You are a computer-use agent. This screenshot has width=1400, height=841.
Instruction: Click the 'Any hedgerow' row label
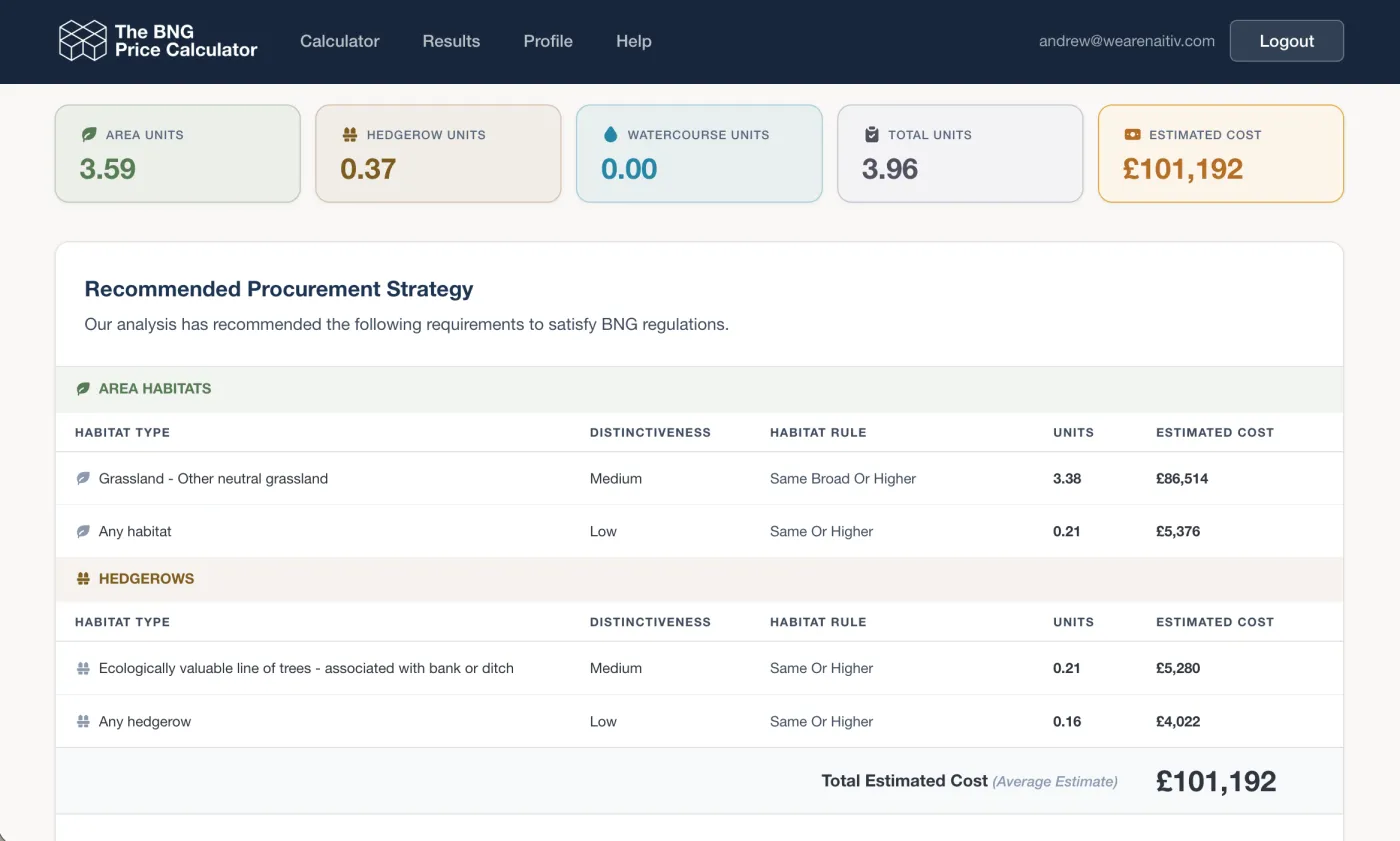pyautogui.click(x=145, y=722)
